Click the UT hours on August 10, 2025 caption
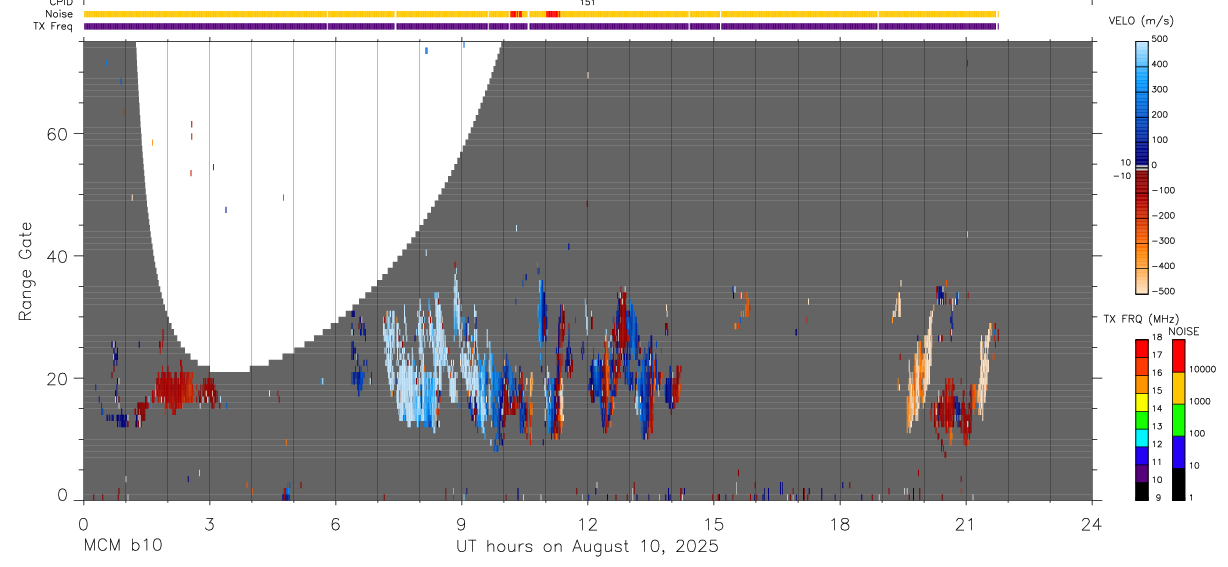Image resolution: width=1228 pixels, height=567 pixels. tap(588, 546)
